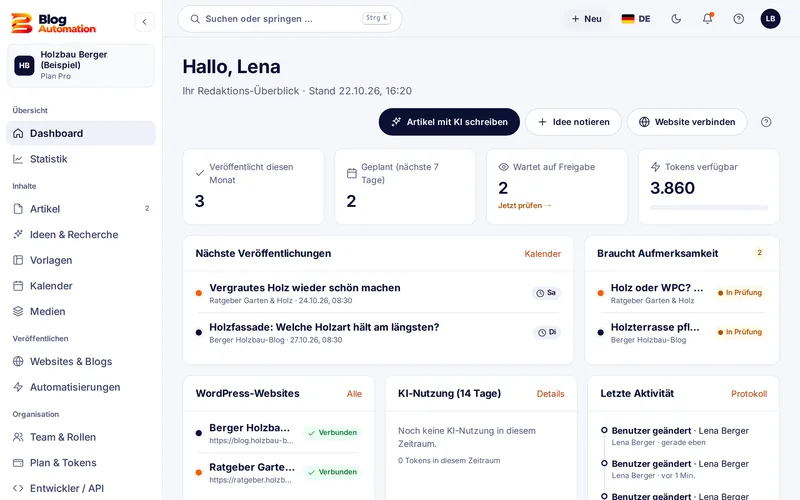800x500 pixels.
Task: Click the Tokens verfügbar progress bar
Action: pyautogui.click(x=709, y=208)
